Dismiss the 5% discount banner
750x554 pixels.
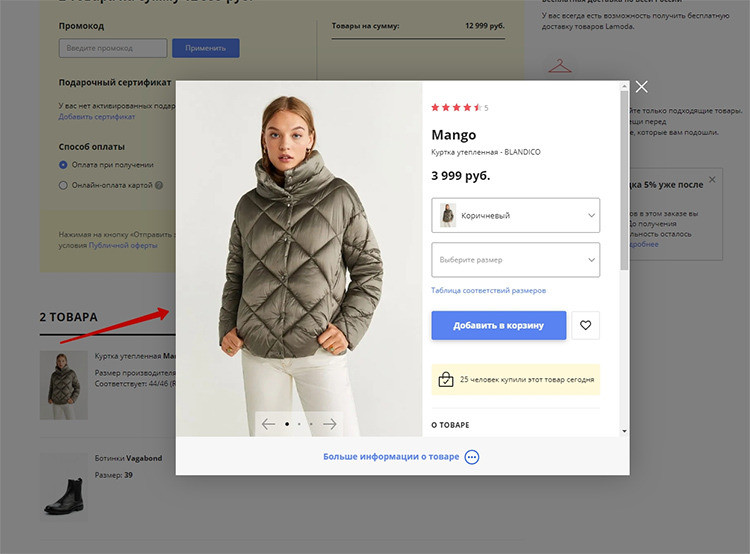coord(712,180)
